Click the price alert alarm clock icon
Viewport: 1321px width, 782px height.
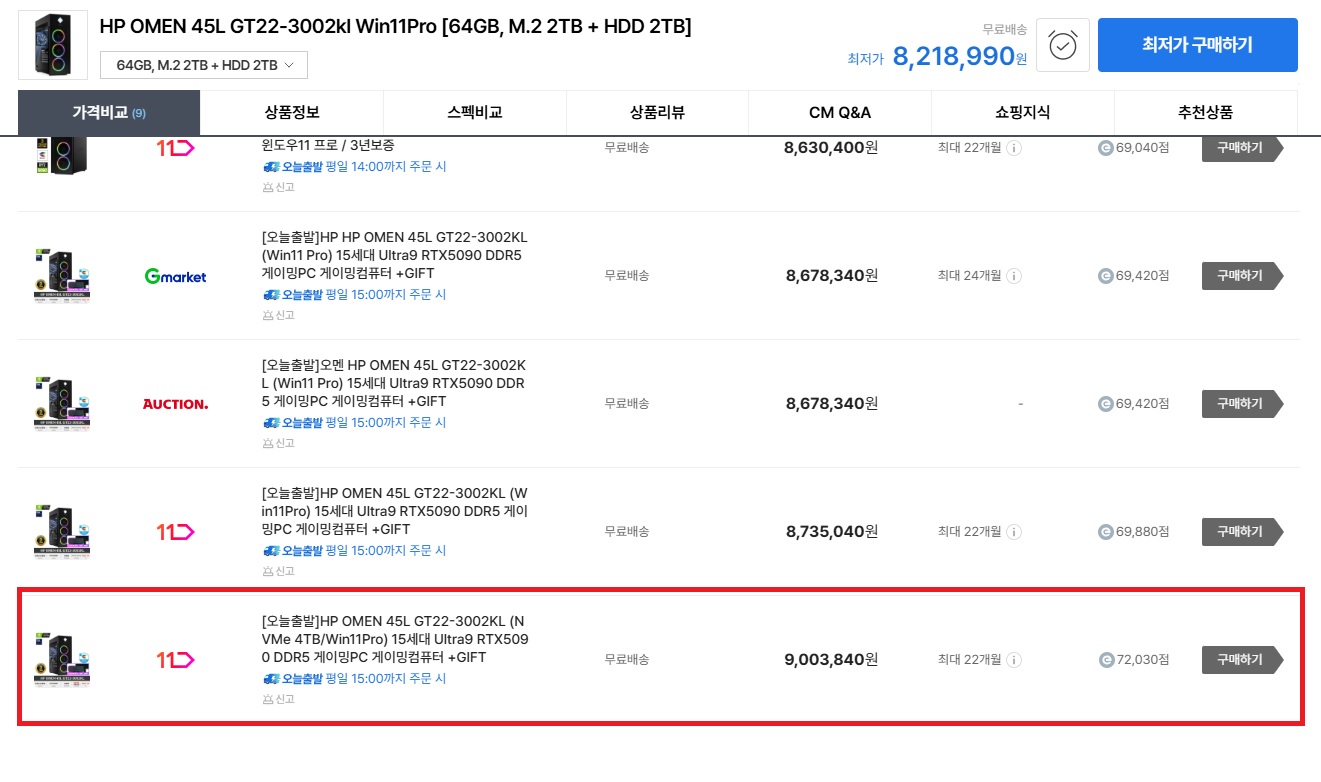1062,45
